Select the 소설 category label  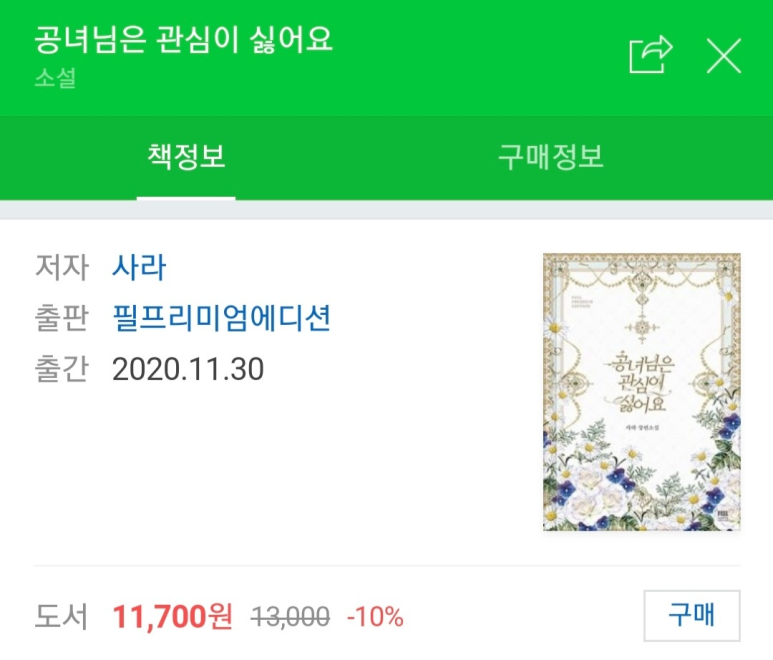pos(55,79)
